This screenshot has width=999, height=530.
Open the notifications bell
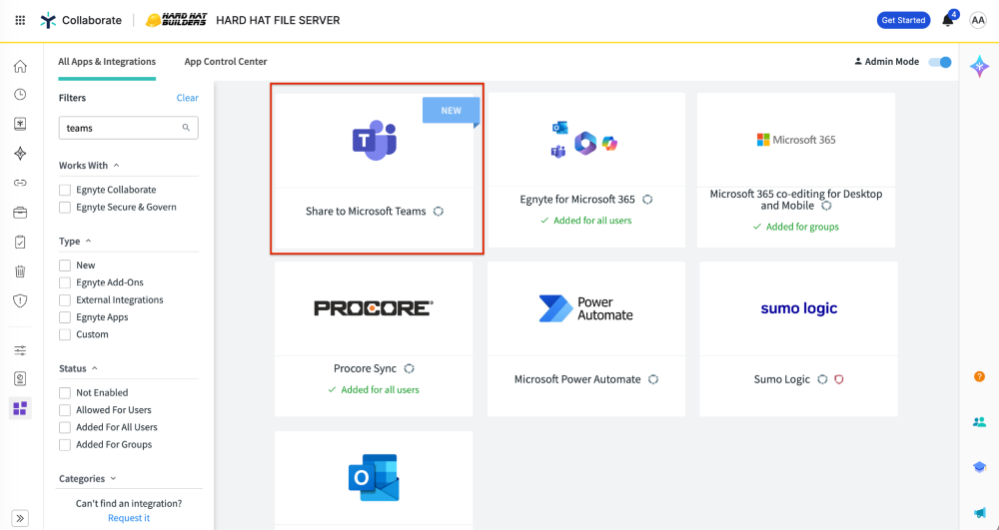[948, 20]
